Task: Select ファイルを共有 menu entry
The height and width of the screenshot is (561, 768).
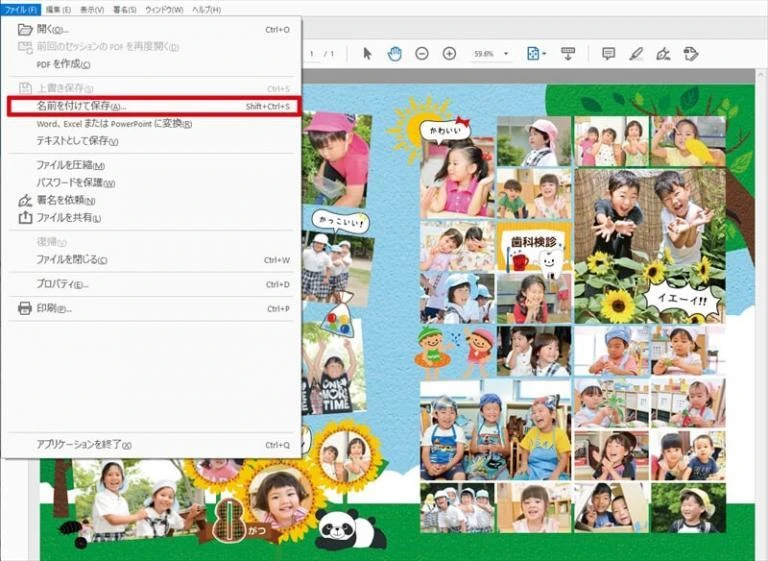Action: 153,218
